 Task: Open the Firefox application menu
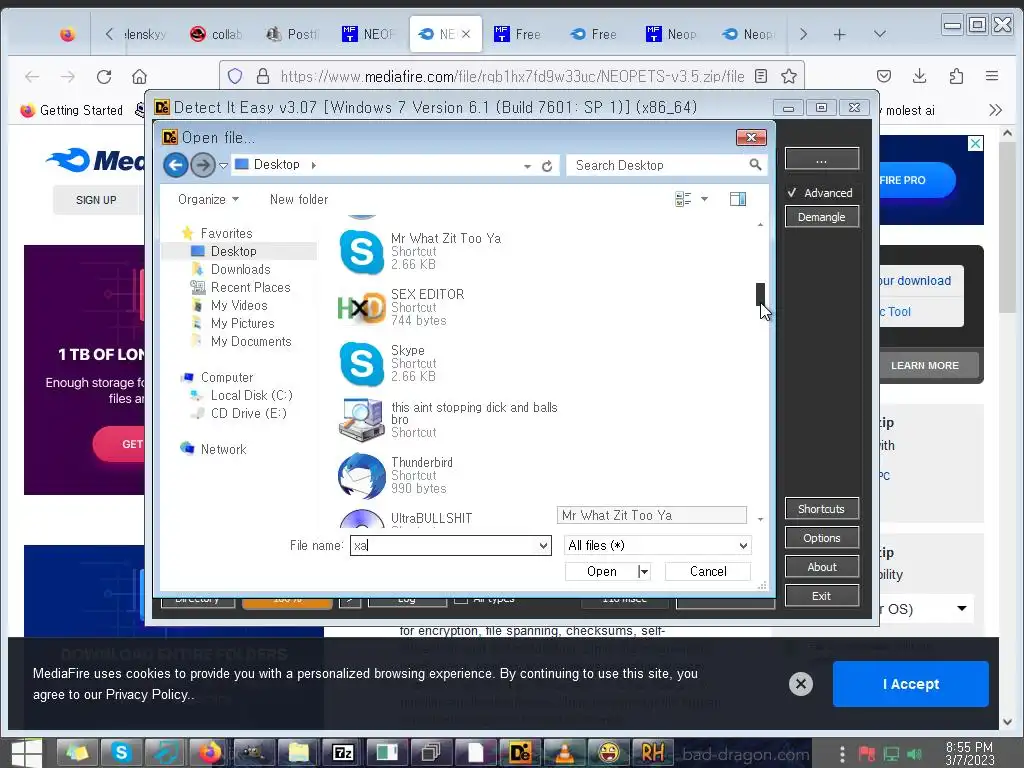[x=992, y=76]
